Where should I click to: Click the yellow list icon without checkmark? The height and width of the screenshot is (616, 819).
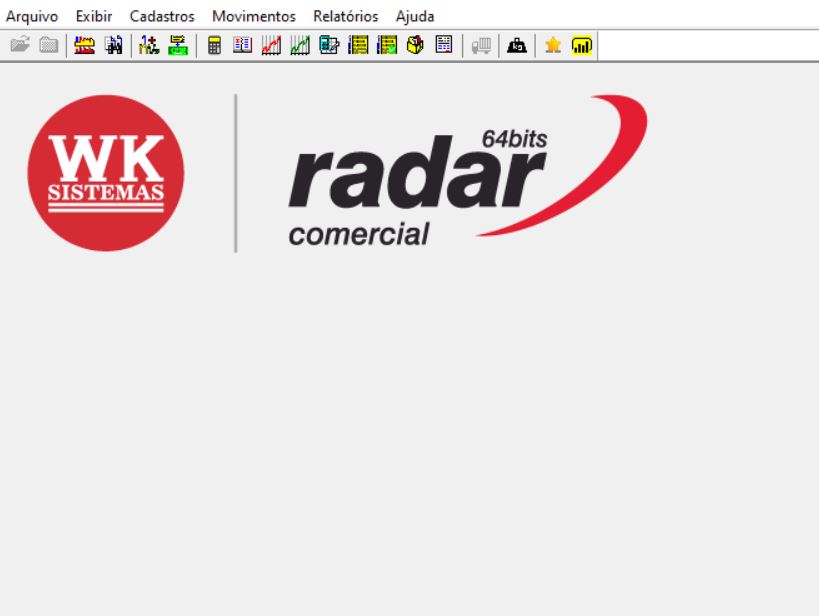[358, 45]
